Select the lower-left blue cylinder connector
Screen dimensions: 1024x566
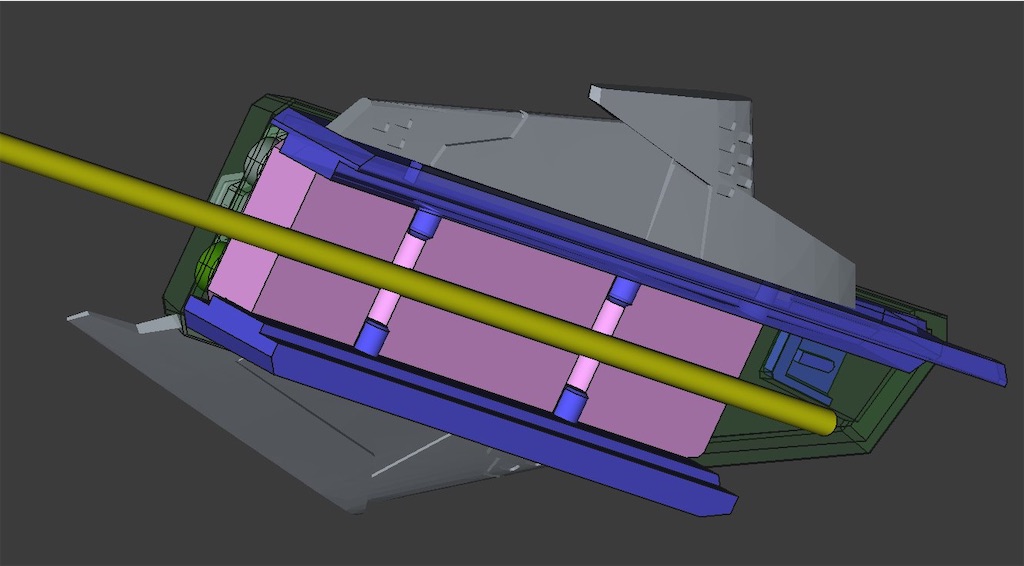point(371,337)
